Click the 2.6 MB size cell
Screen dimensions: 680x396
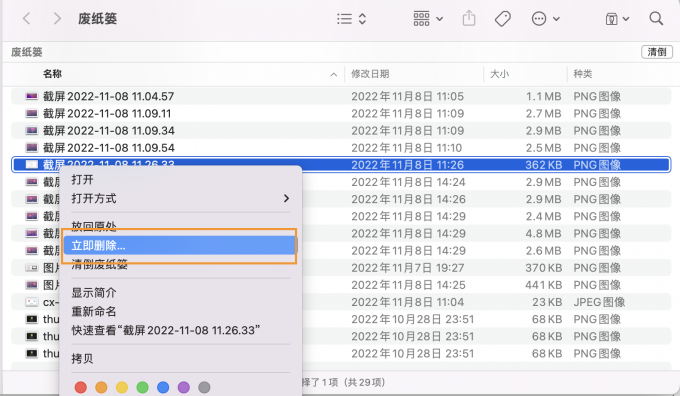coord(543,251)
